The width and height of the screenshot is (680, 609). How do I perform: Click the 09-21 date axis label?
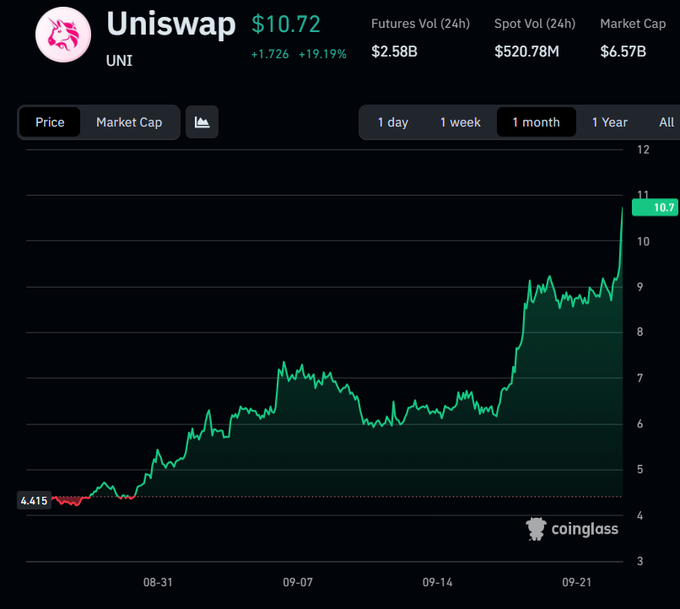coord(577,582)
